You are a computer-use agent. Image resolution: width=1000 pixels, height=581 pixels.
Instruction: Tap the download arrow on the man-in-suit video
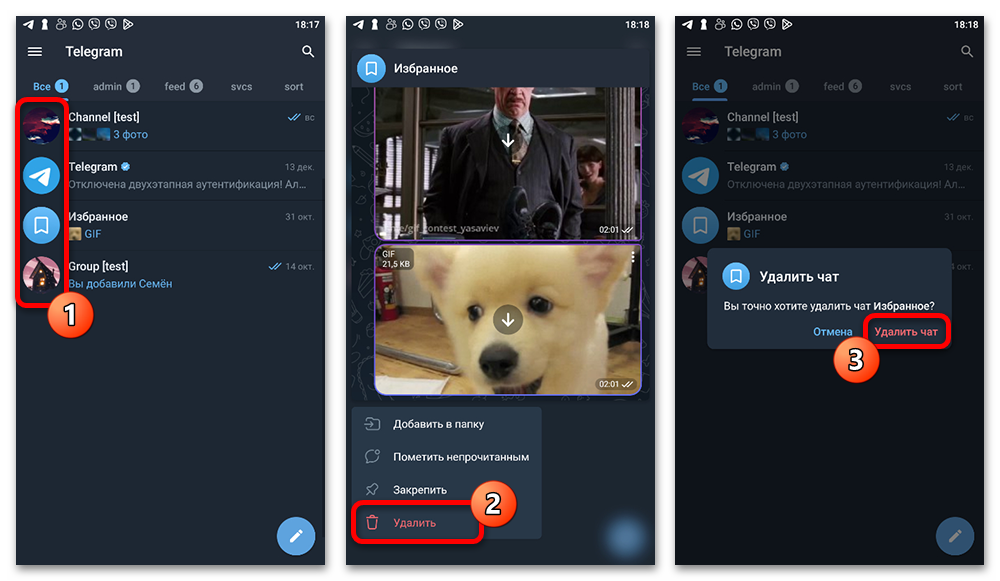pos(508,140)
